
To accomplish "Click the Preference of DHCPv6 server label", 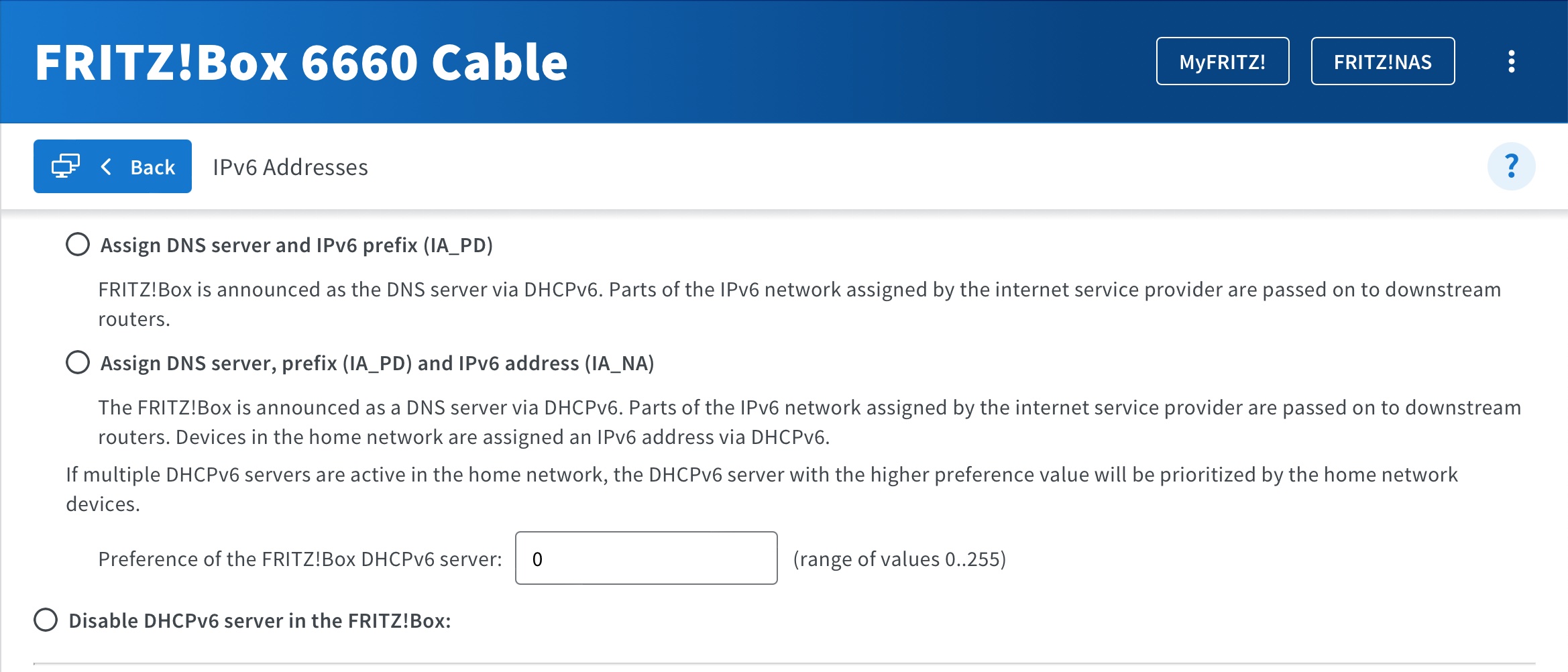I will pos(300,559).
